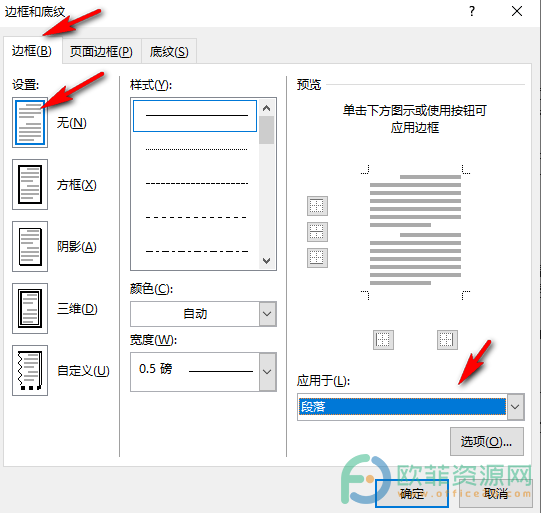
Task: Expand the 宽度(W) width dropdown arrow
Action: (267, 372)
